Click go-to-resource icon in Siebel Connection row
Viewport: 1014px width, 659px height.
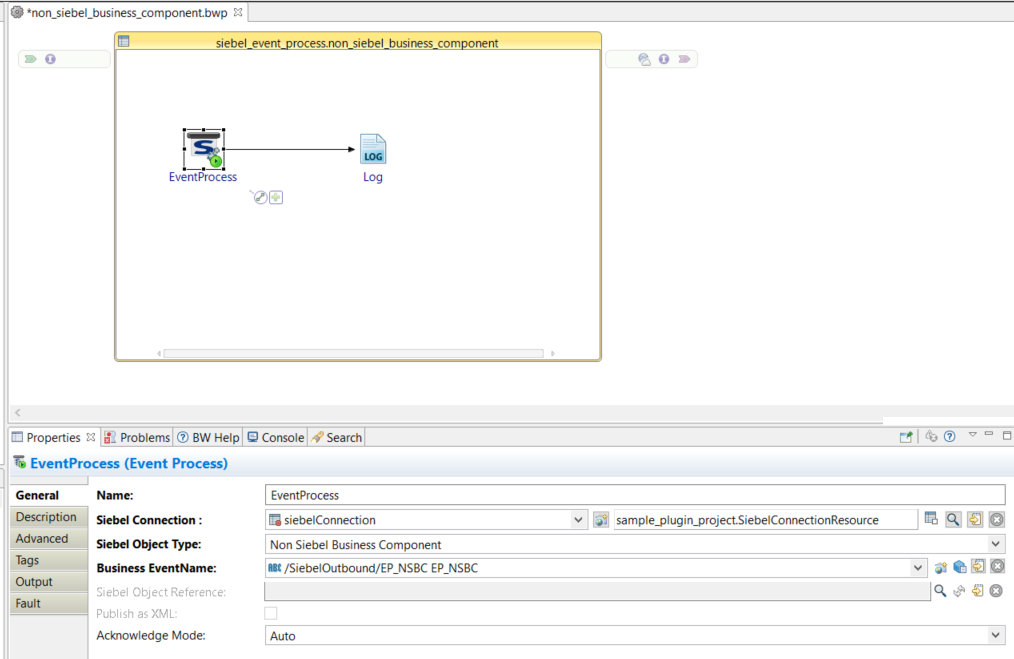[x=975, y=519]
